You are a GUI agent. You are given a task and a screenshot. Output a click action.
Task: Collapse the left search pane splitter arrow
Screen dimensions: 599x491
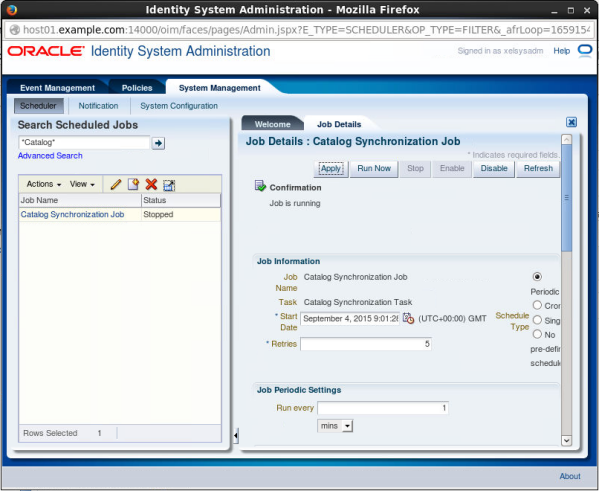tap(236, 435)
